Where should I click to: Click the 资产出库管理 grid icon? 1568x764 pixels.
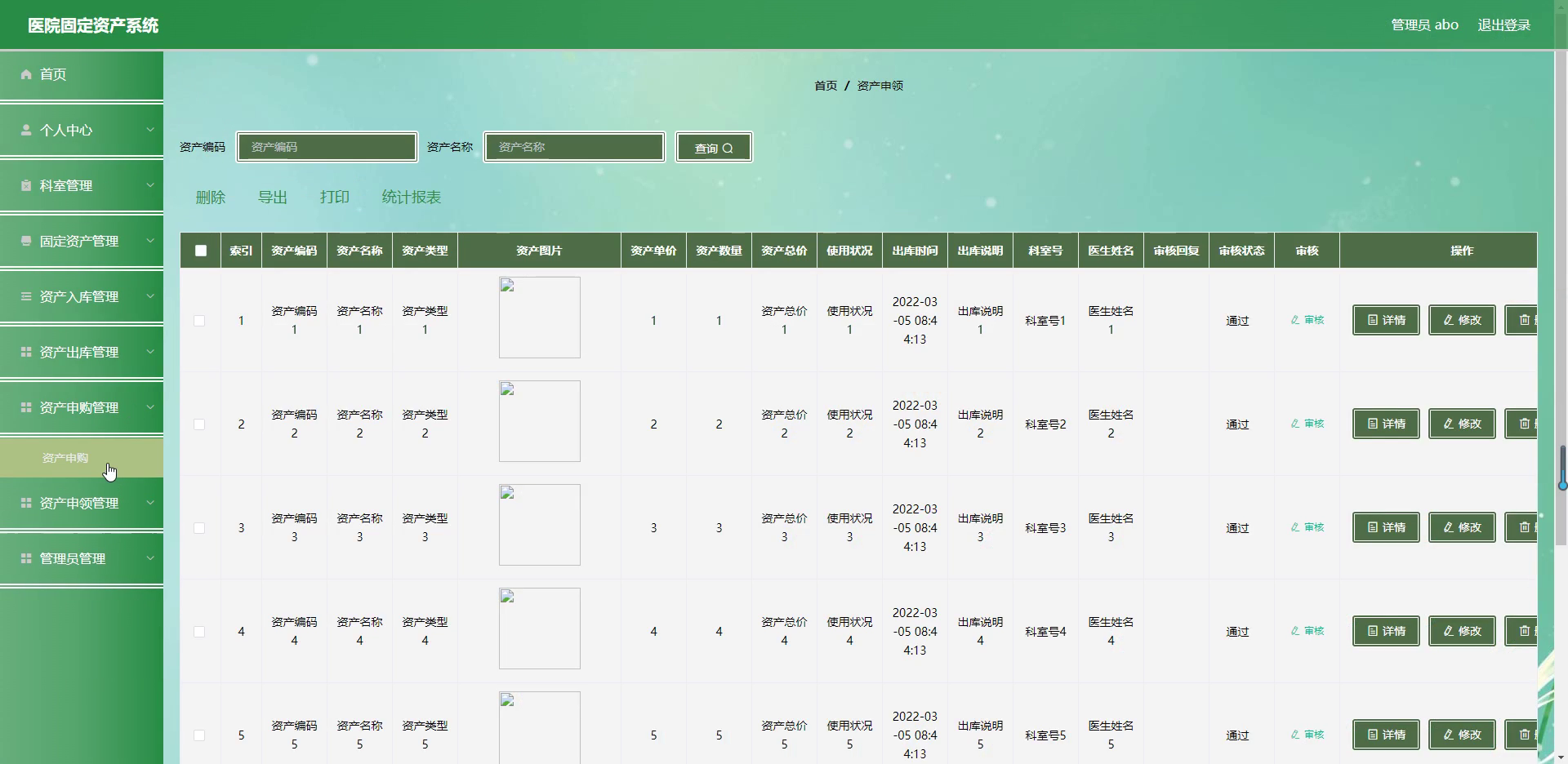(x=26, y=352)
